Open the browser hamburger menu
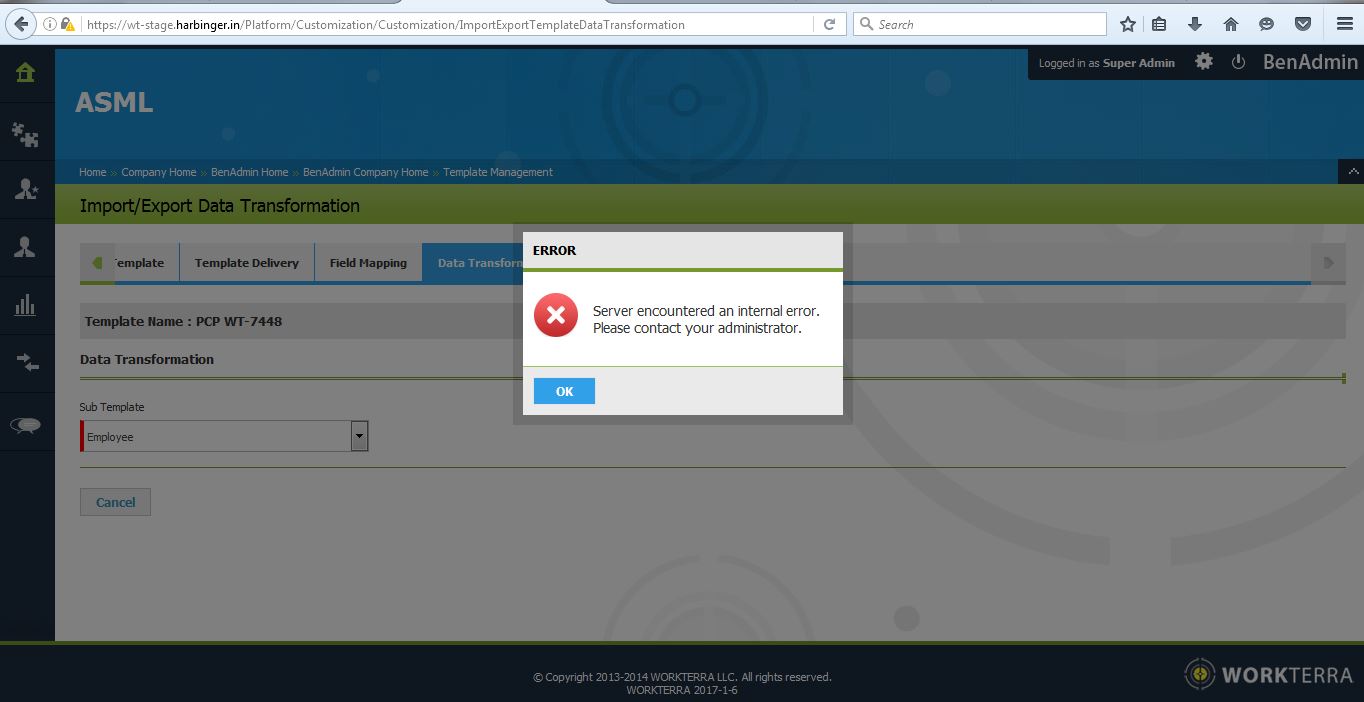 [1344, 24]
